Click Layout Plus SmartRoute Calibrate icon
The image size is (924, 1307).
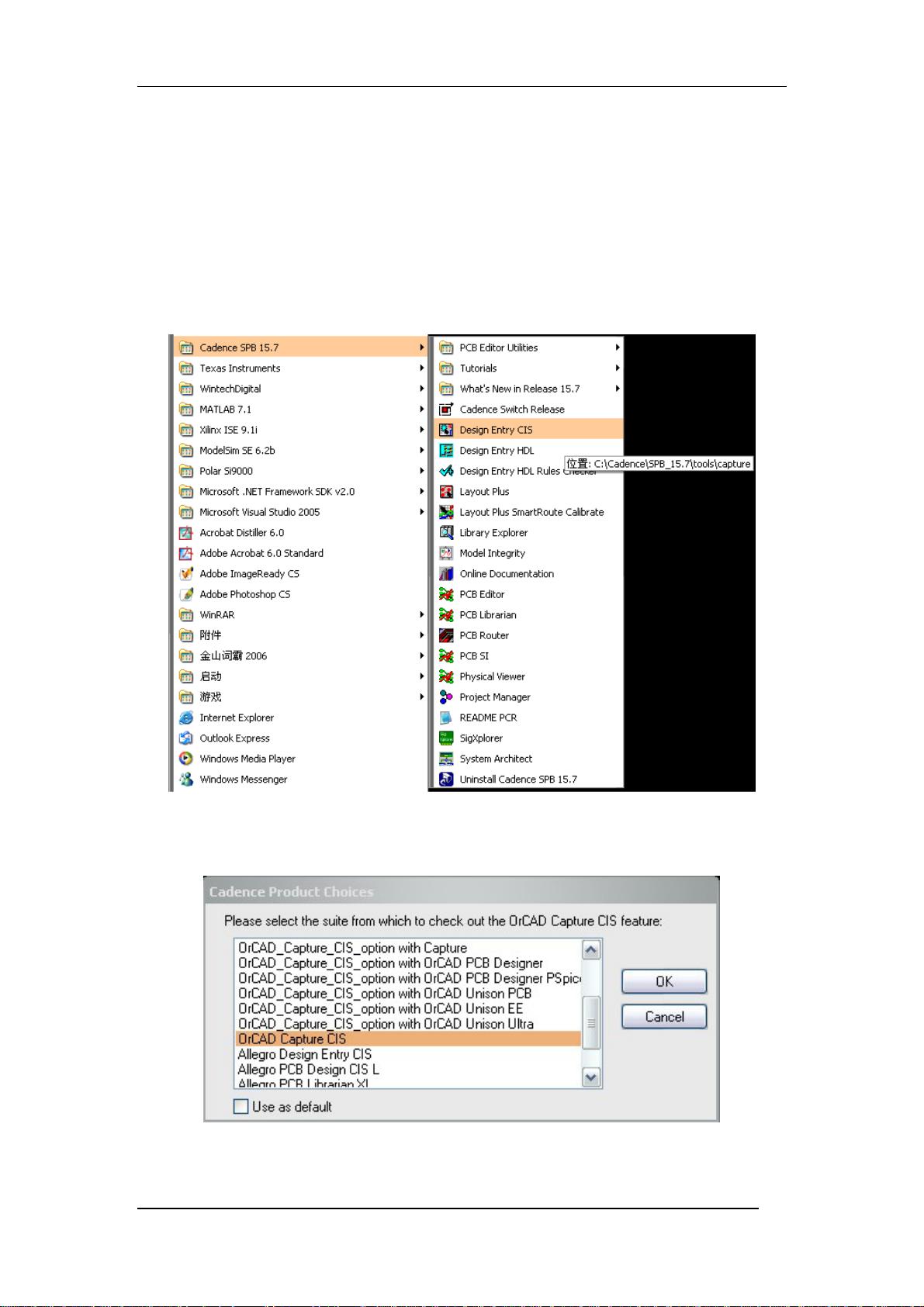pyautogui.click(x=446, y=512)
